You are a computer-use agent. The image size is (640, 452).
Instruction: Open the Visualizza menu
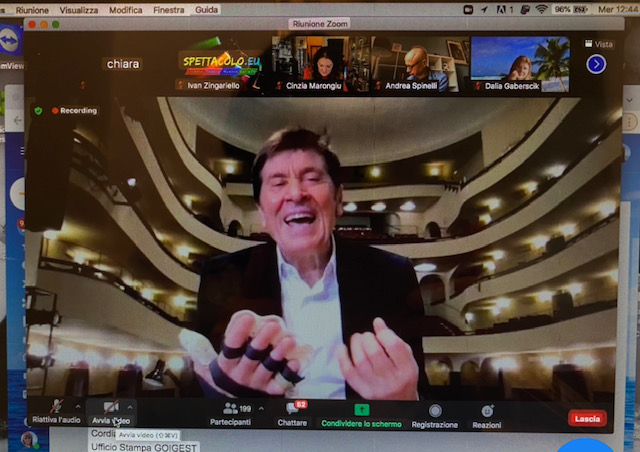79,10
